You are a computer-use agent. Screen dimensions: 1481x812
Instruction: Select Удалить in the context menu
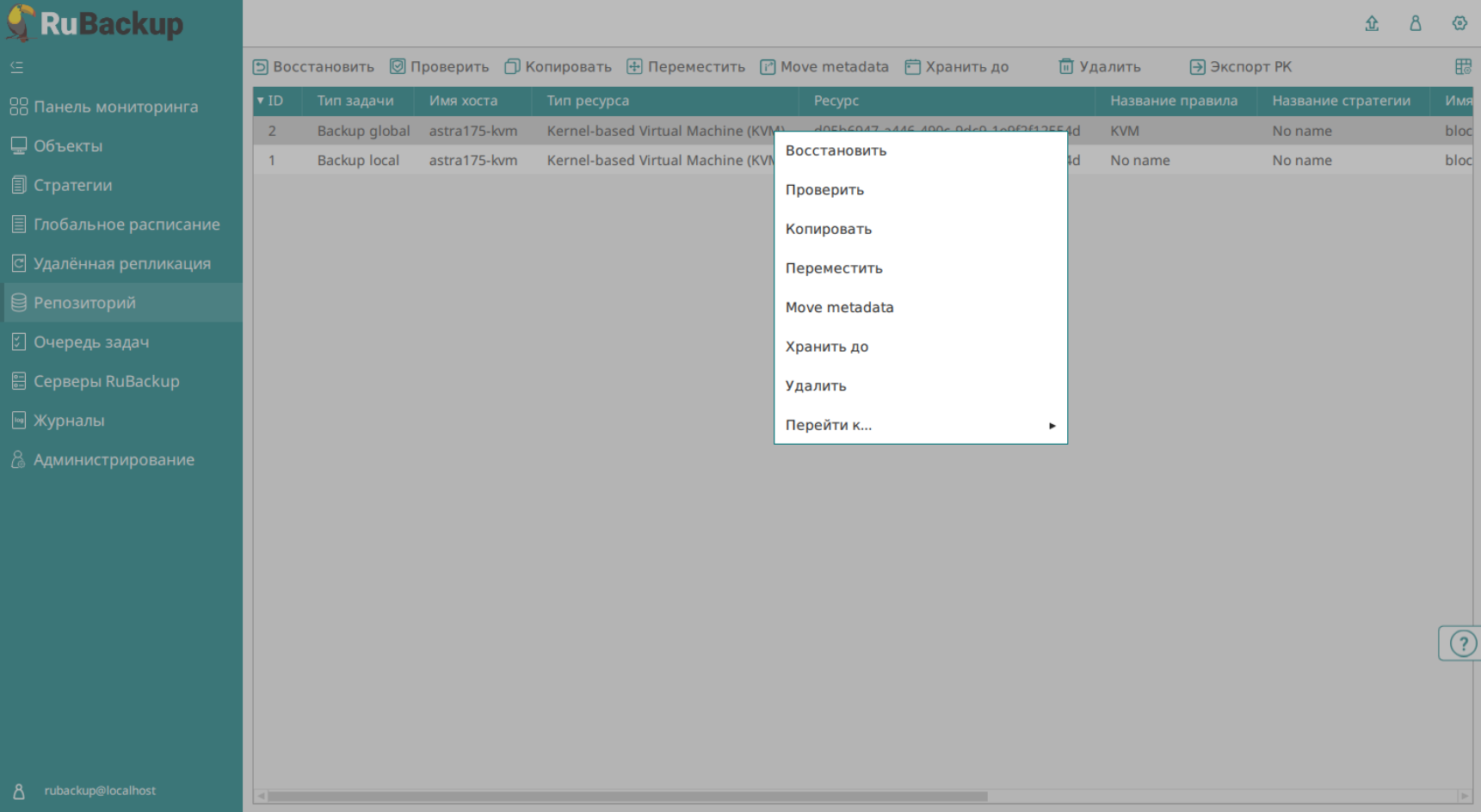[816, 386]
